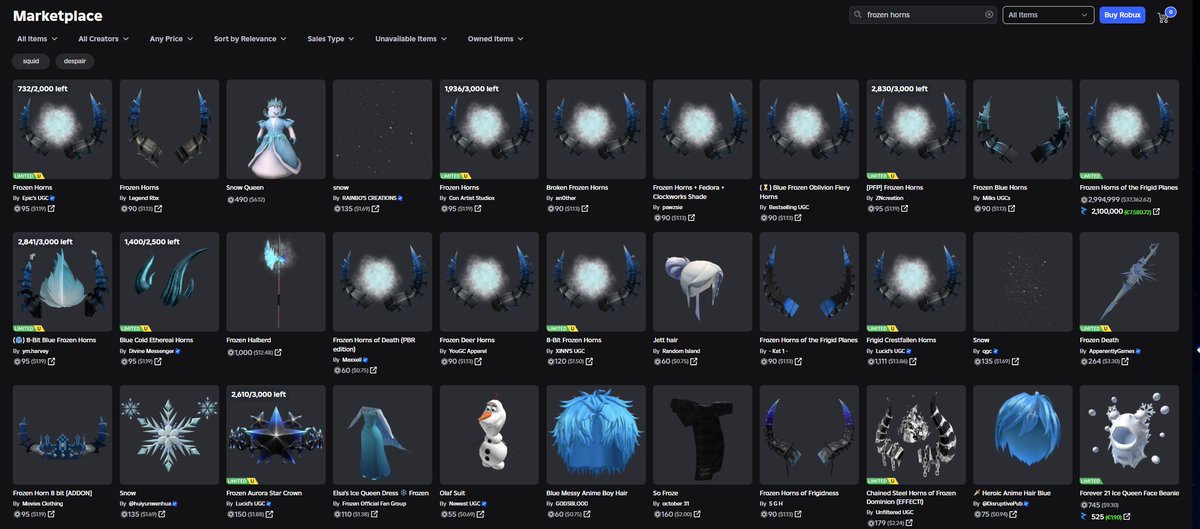This screenshot has height=529, width=1200.
Task: Expand the All Creators filter
Action: tap(102, 39)
